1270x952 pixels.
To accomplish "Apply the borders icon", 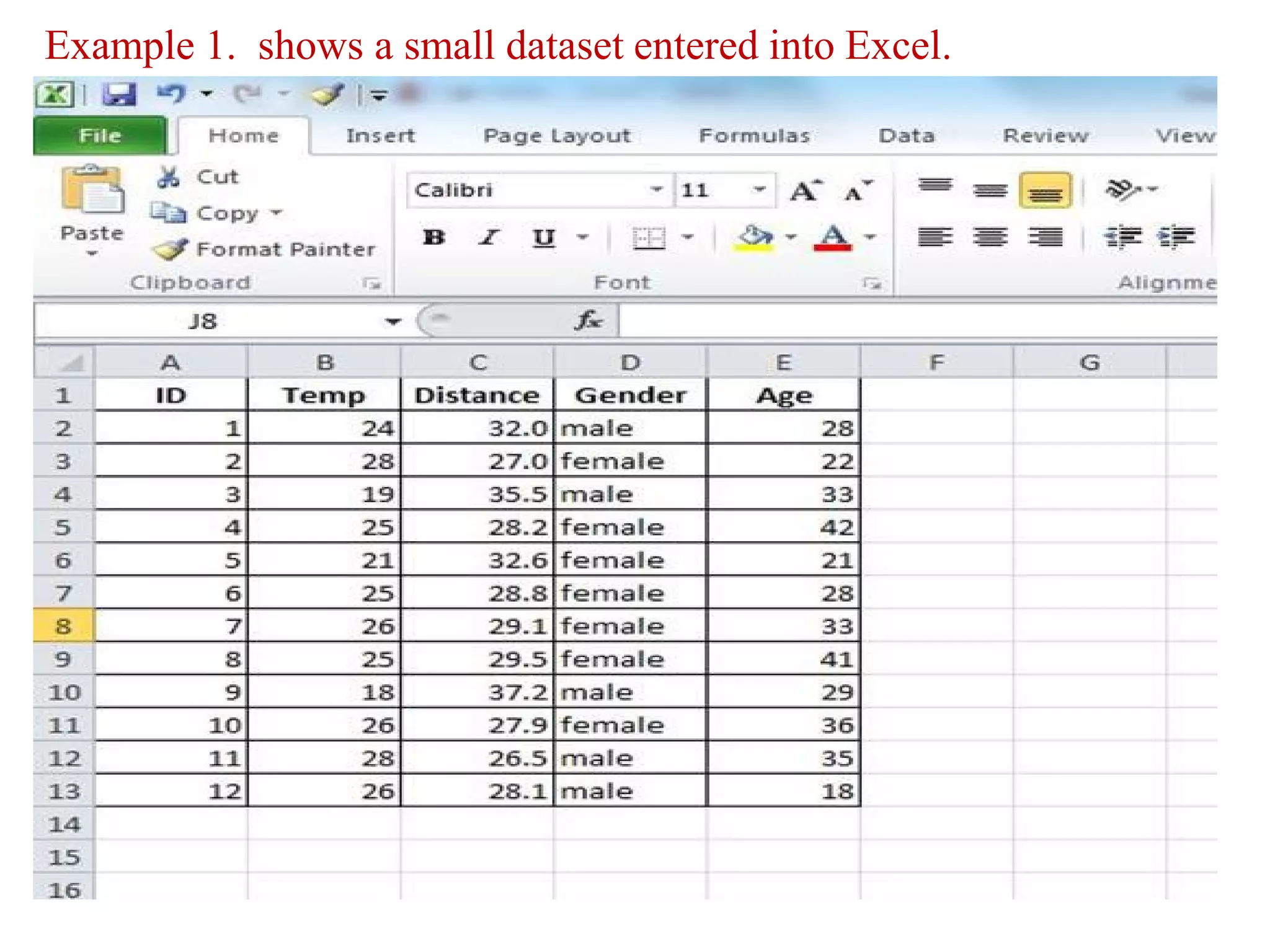I will point(649,237).
